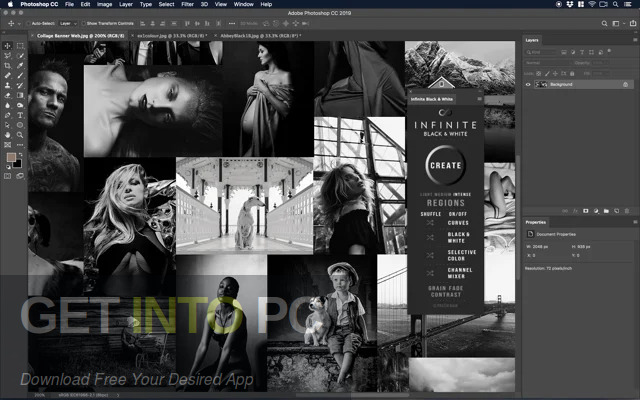
Task: Open the Filter menu
Action: pos(187,4)
